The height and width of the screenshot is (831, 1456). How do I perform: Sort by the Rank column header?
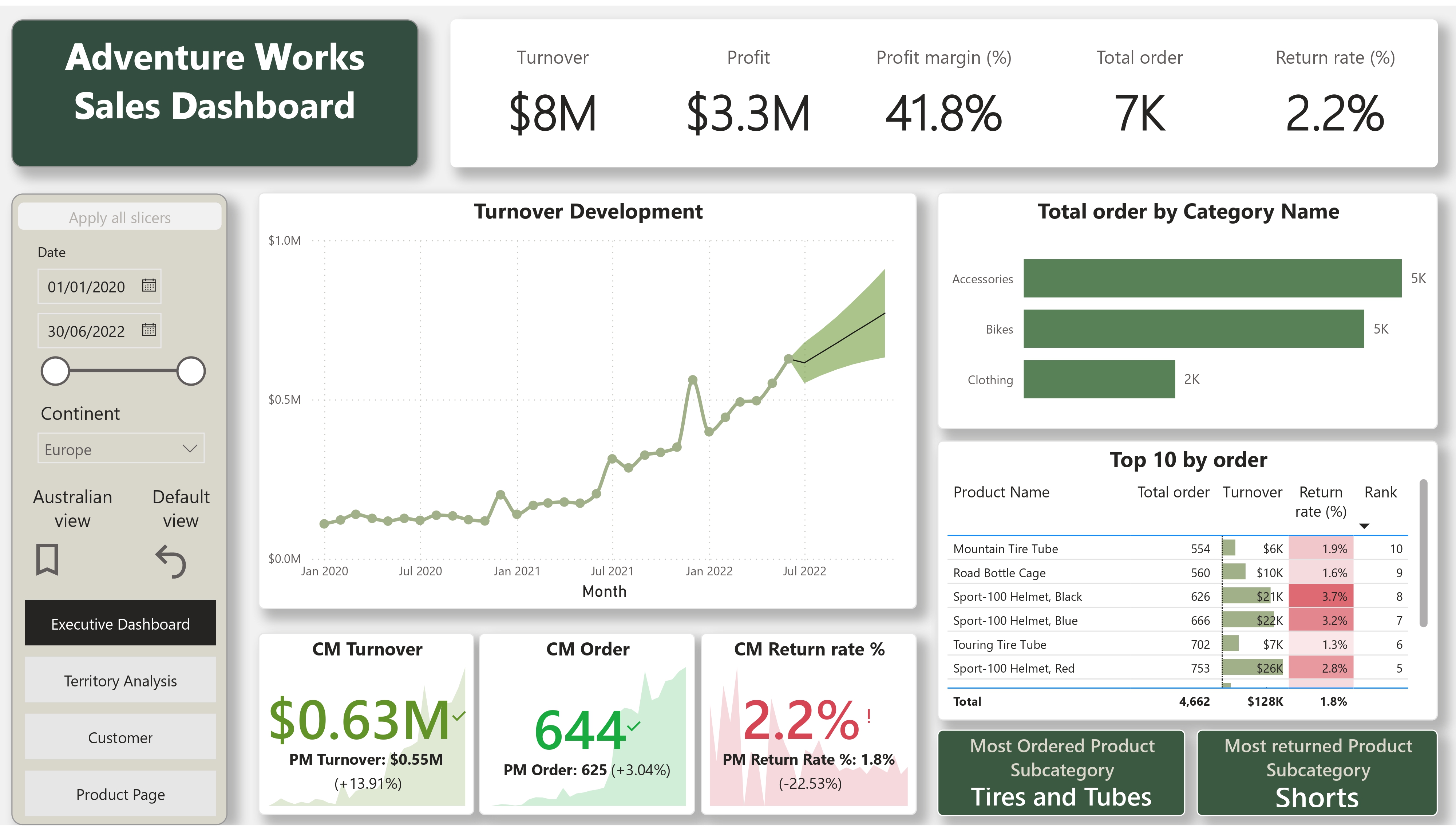click(x=1380, y=492)
